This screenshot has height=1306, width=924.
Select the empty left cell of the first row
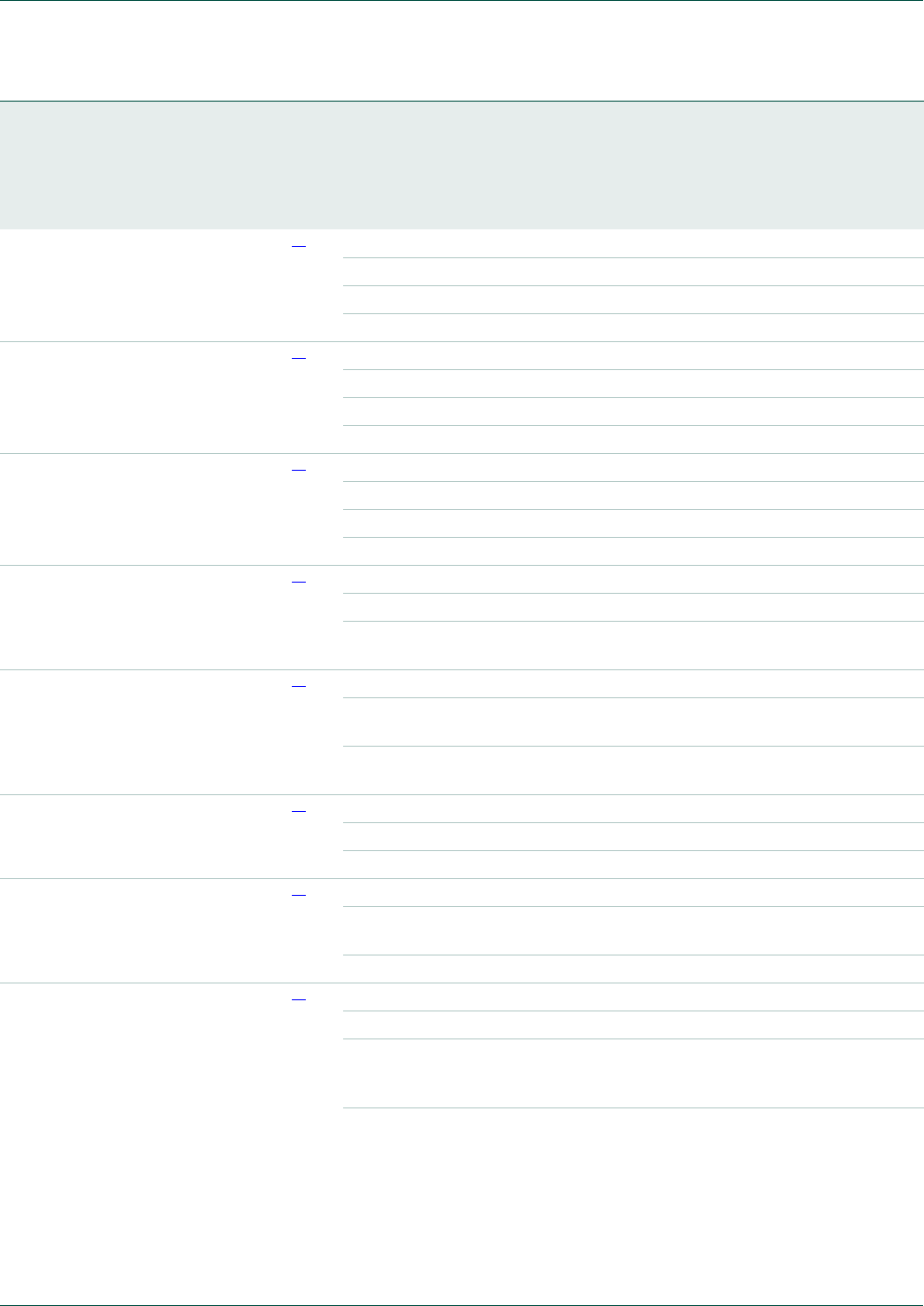[x=140, y=286]
